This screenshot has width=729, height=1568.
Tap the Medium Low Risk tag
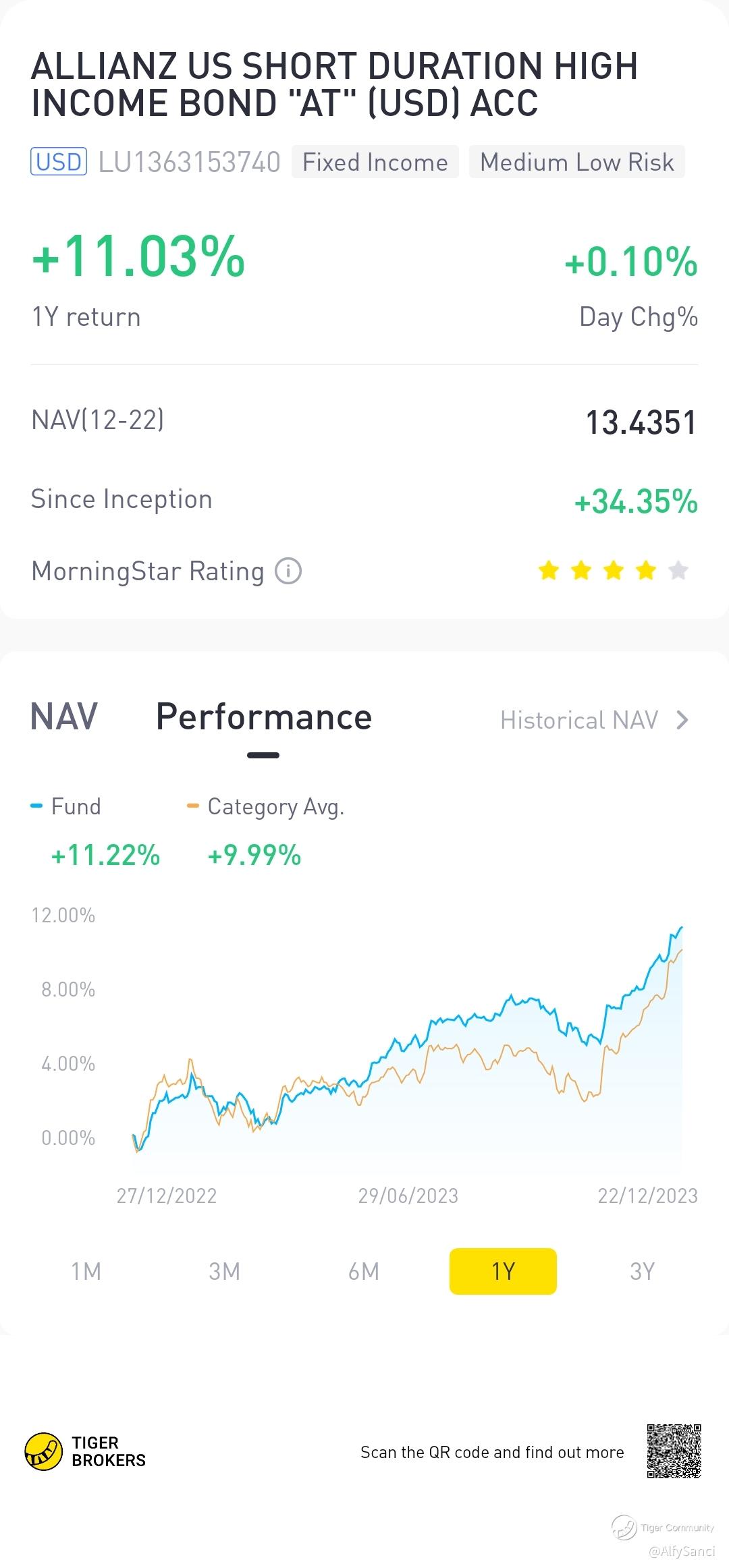tap(577, 162)
